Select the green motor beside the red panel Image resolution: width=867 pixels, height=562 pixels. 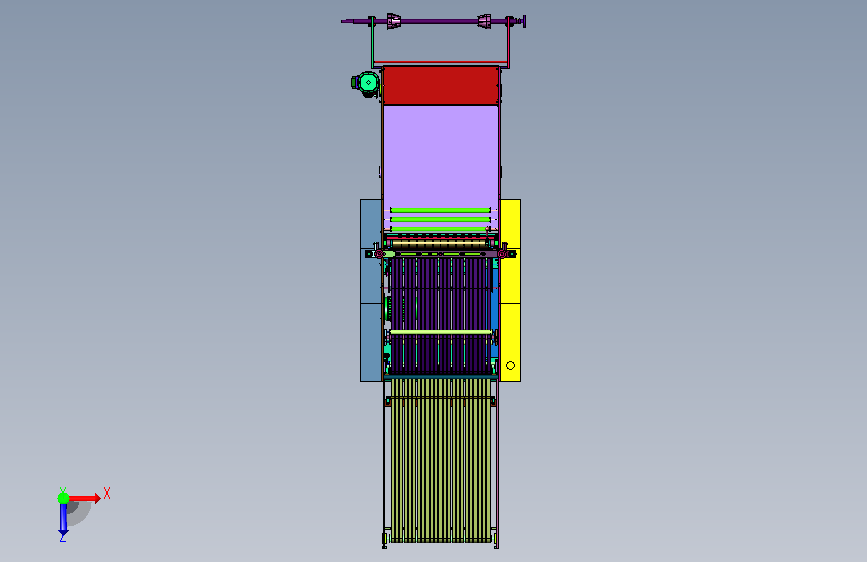pos(366,83)
